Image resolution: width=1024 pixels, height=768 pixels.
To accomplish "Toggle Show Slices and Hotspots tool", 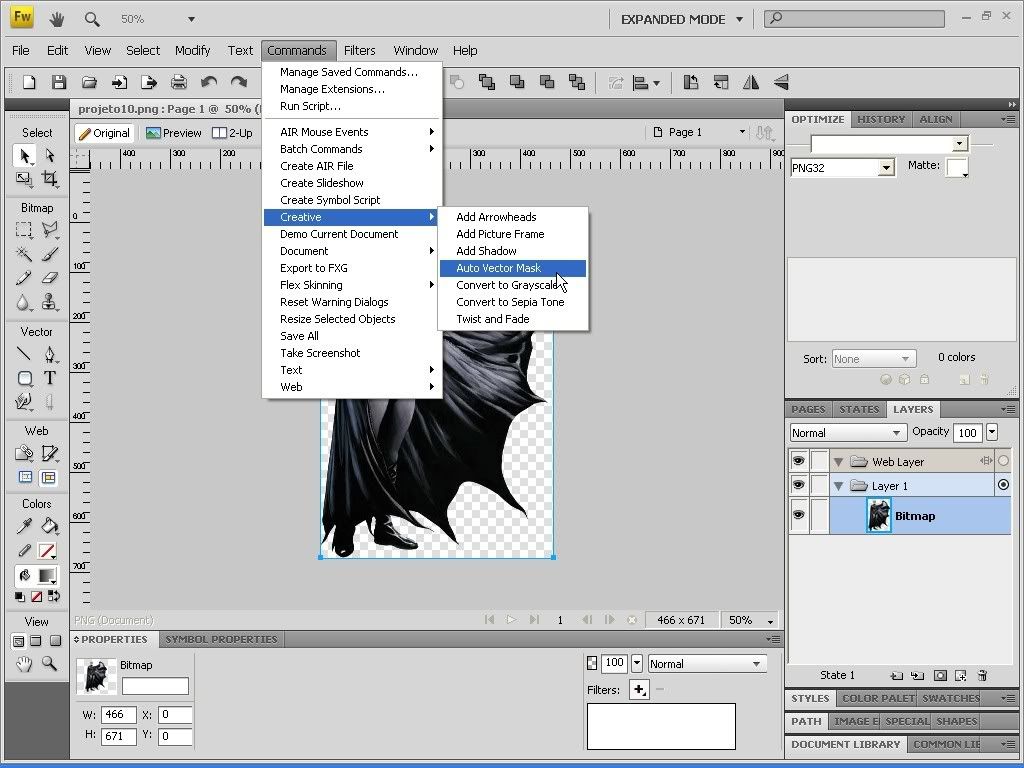I will click(x=49, y=477).
